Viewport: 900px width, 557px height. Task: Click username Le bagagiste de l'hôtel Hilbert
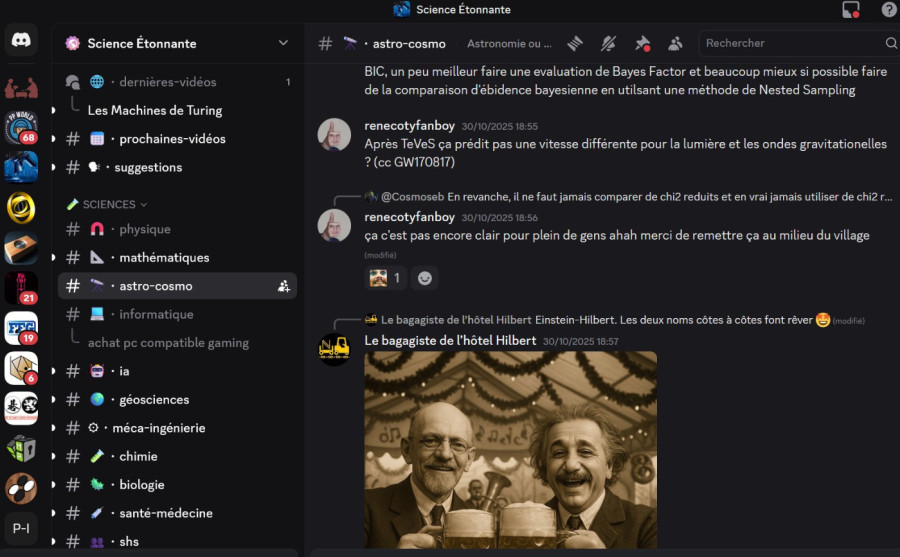[x=450, y=341]
